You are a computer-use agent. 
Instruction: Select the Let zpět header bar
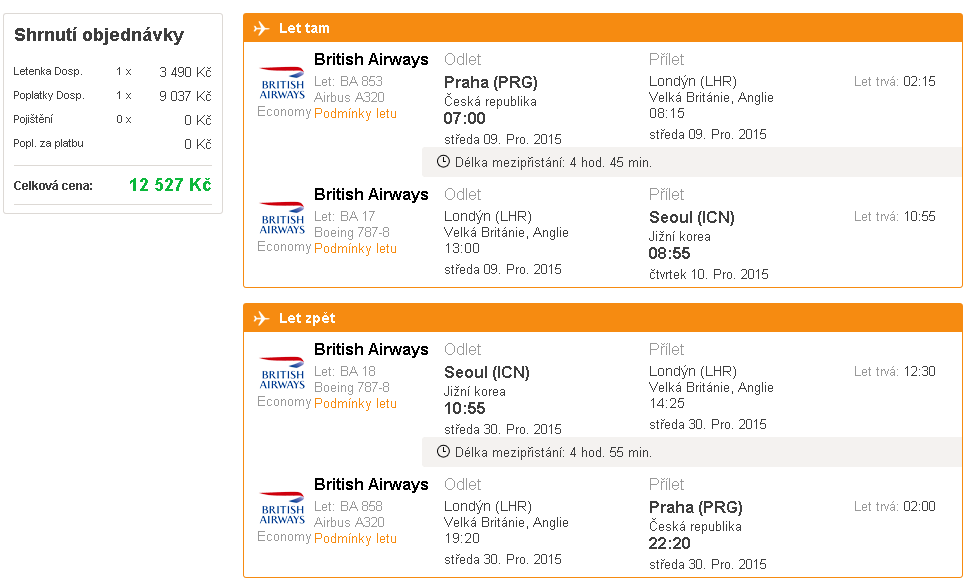(x=603, y=318)
